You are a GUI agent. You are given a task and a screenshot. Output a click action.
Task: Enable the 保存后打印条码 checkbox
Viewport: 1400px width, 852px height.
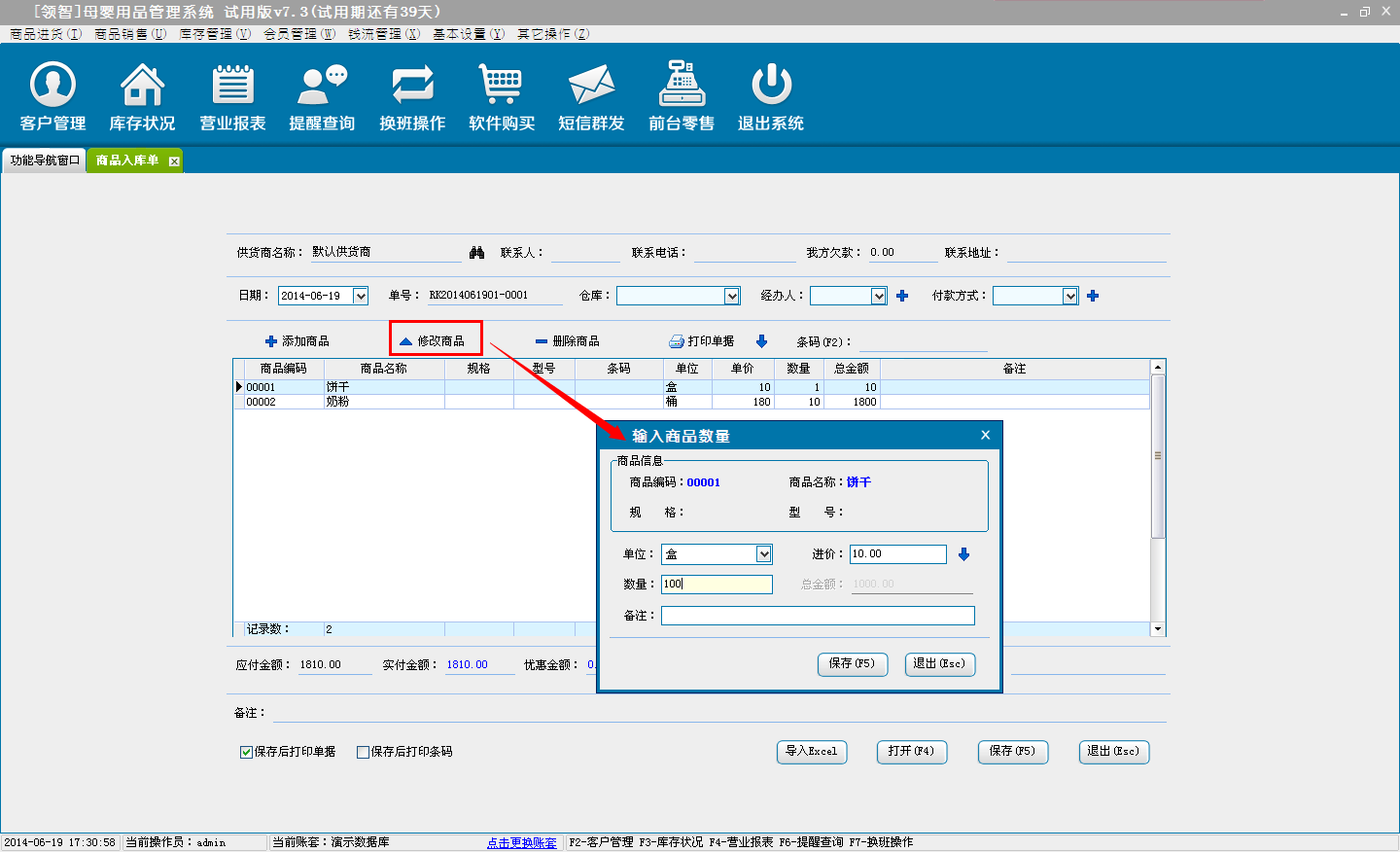pyautogui.click(x=364, y=752)
